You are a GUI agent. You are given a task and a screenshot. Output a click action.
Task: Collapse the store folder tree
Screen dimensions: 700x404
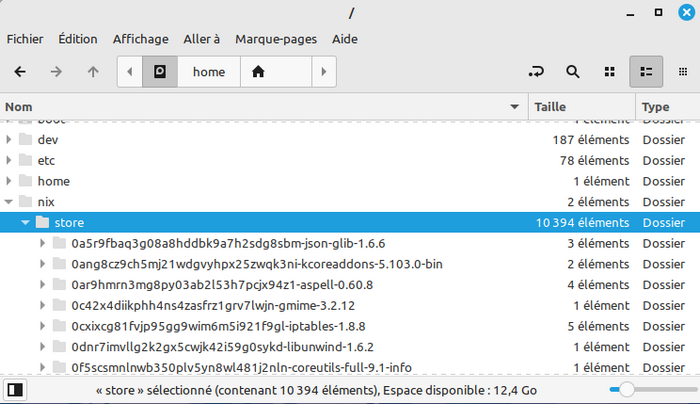click(26, 222)
